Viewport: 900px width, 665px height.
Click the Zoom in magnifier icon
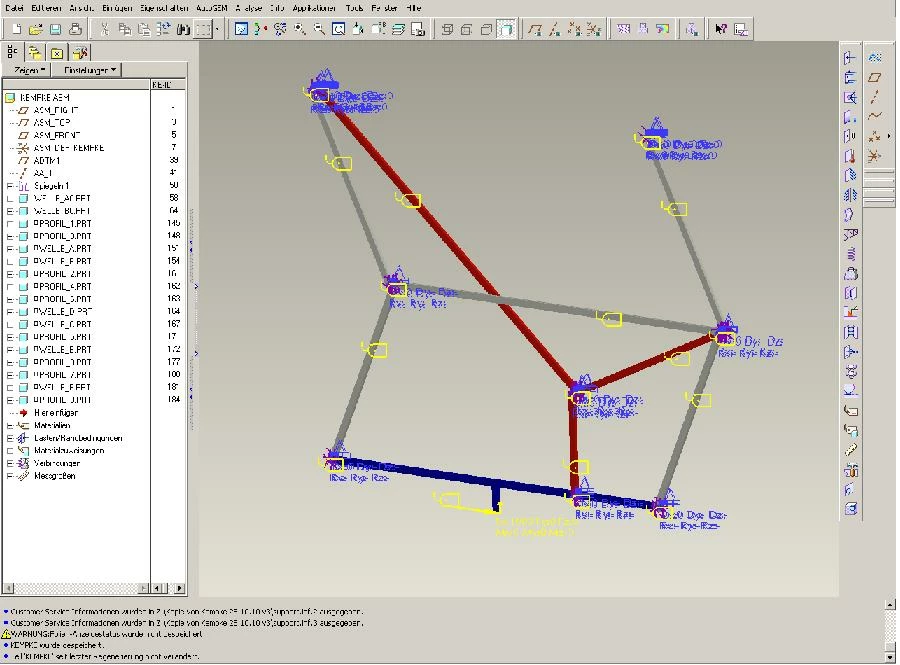(300, 29)
